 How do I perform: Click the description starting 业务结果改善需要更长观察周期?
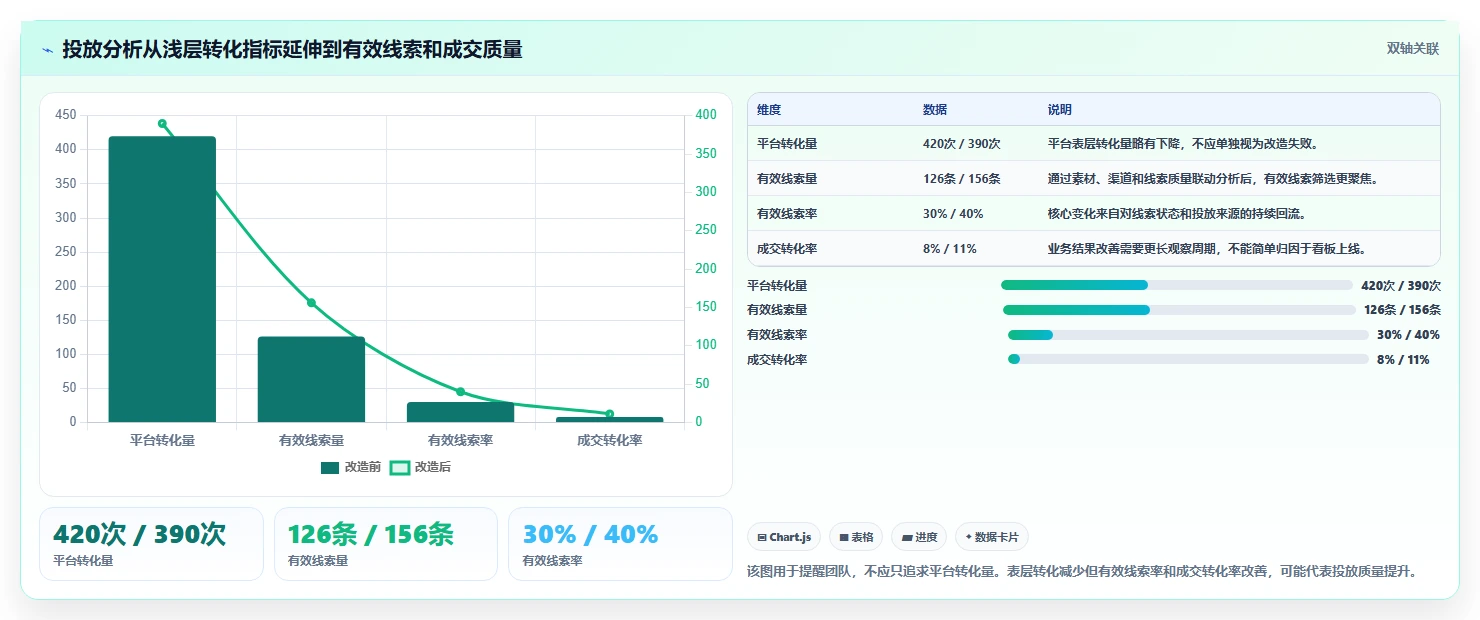tap(1207, 249)
